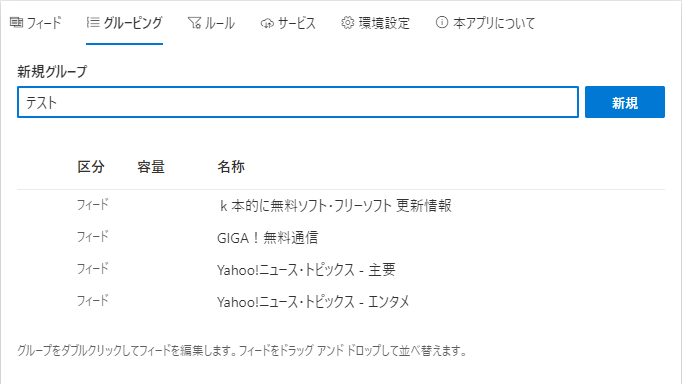This screenshot has height=384, width=682.
Task: Click the info icon beside 本アプリについて
Action: (x=442, y=22)
